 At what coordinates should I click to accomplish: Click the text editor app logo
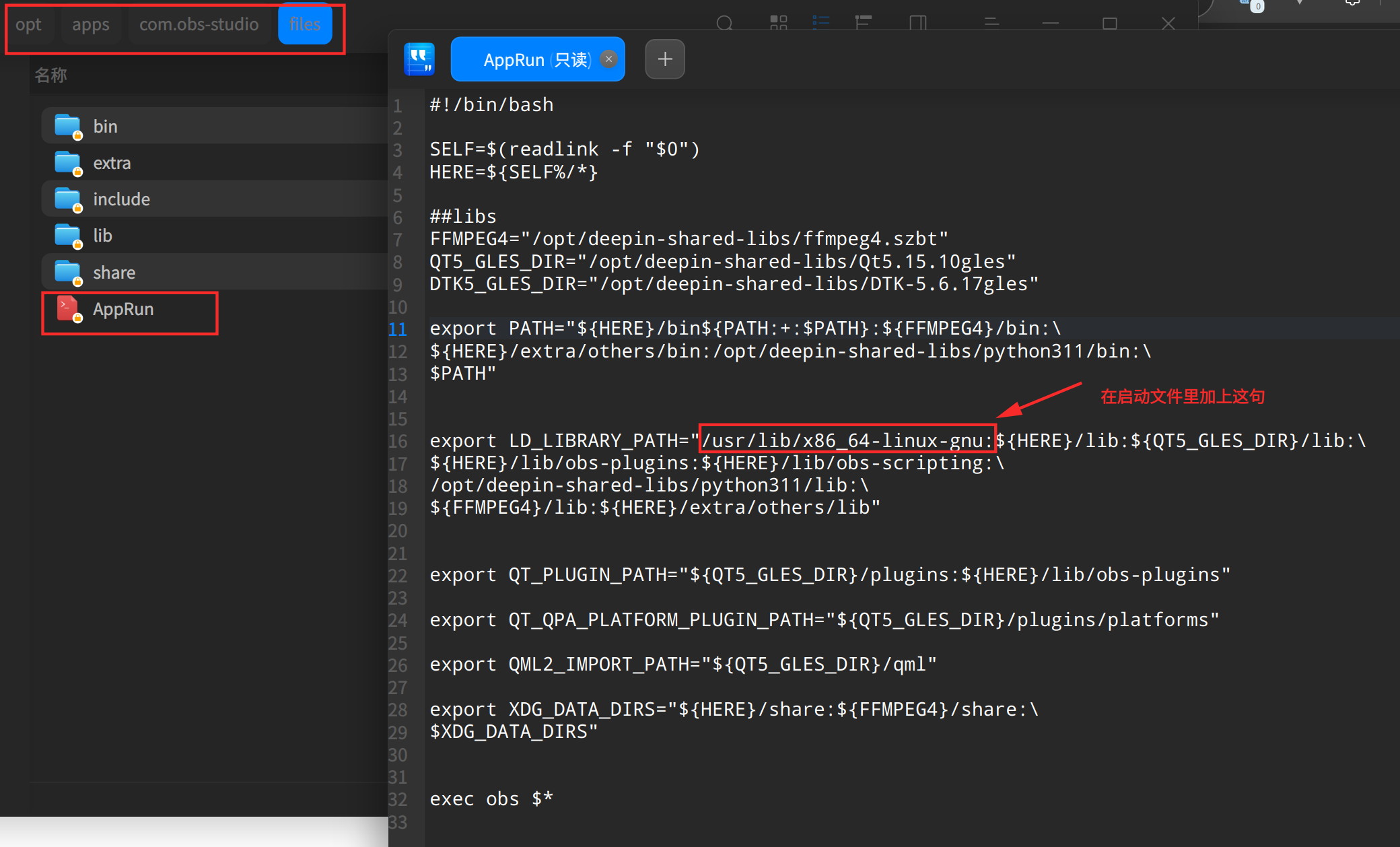[x=419, y=59]
